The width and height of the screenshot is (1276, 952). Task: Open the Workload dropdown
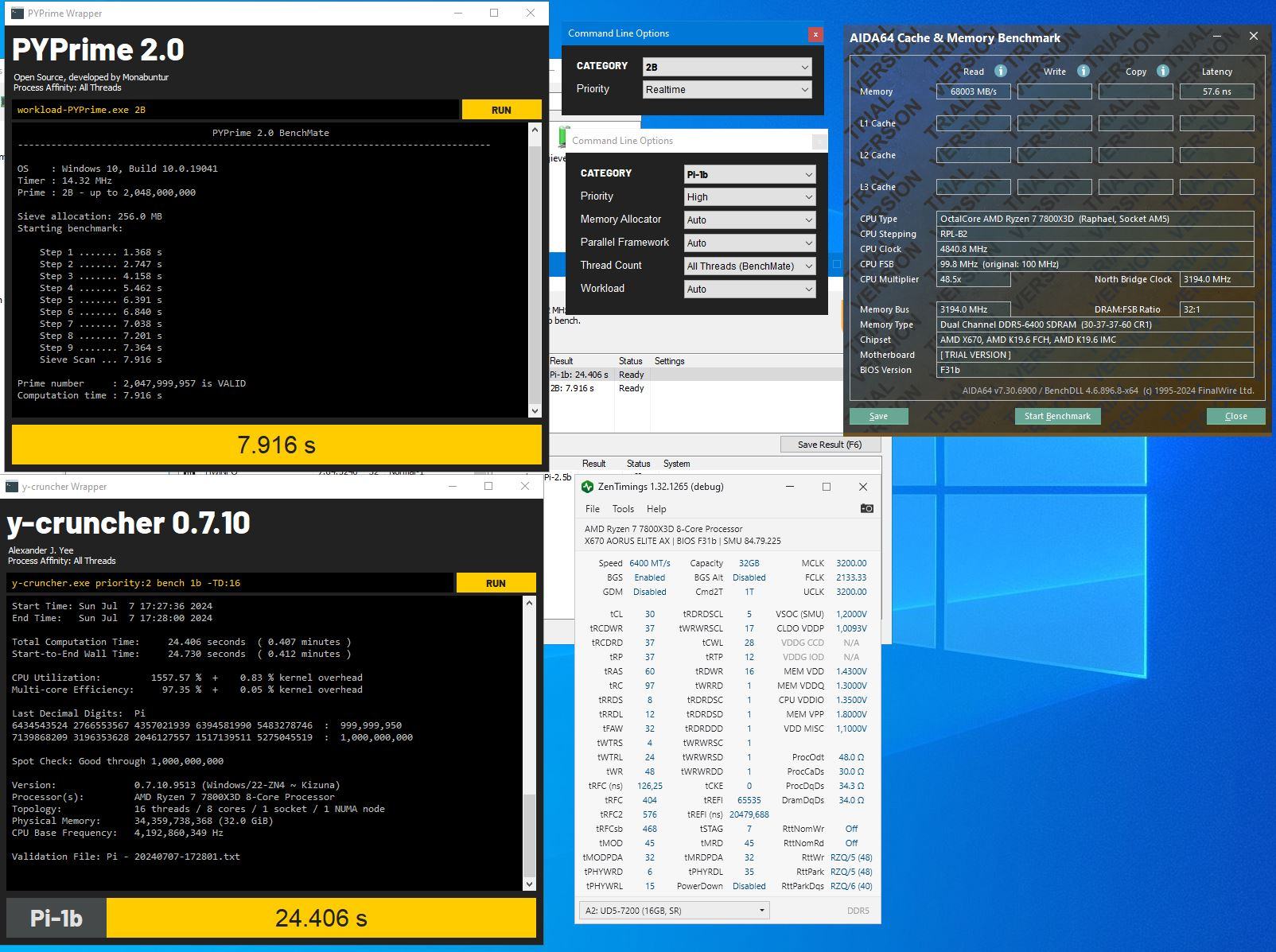[749, 289]
